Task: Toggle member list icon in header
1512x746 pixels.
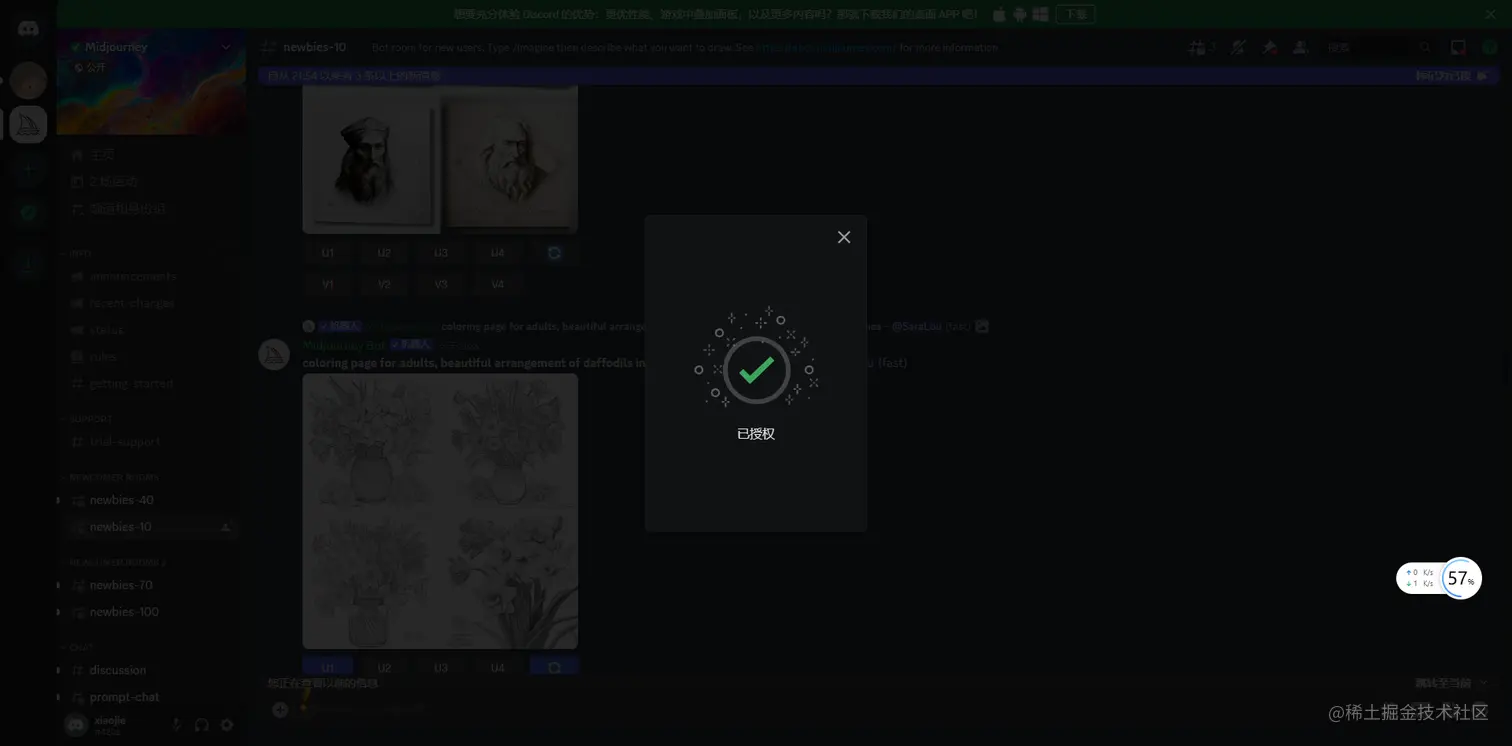Action: coord(1300,47)
